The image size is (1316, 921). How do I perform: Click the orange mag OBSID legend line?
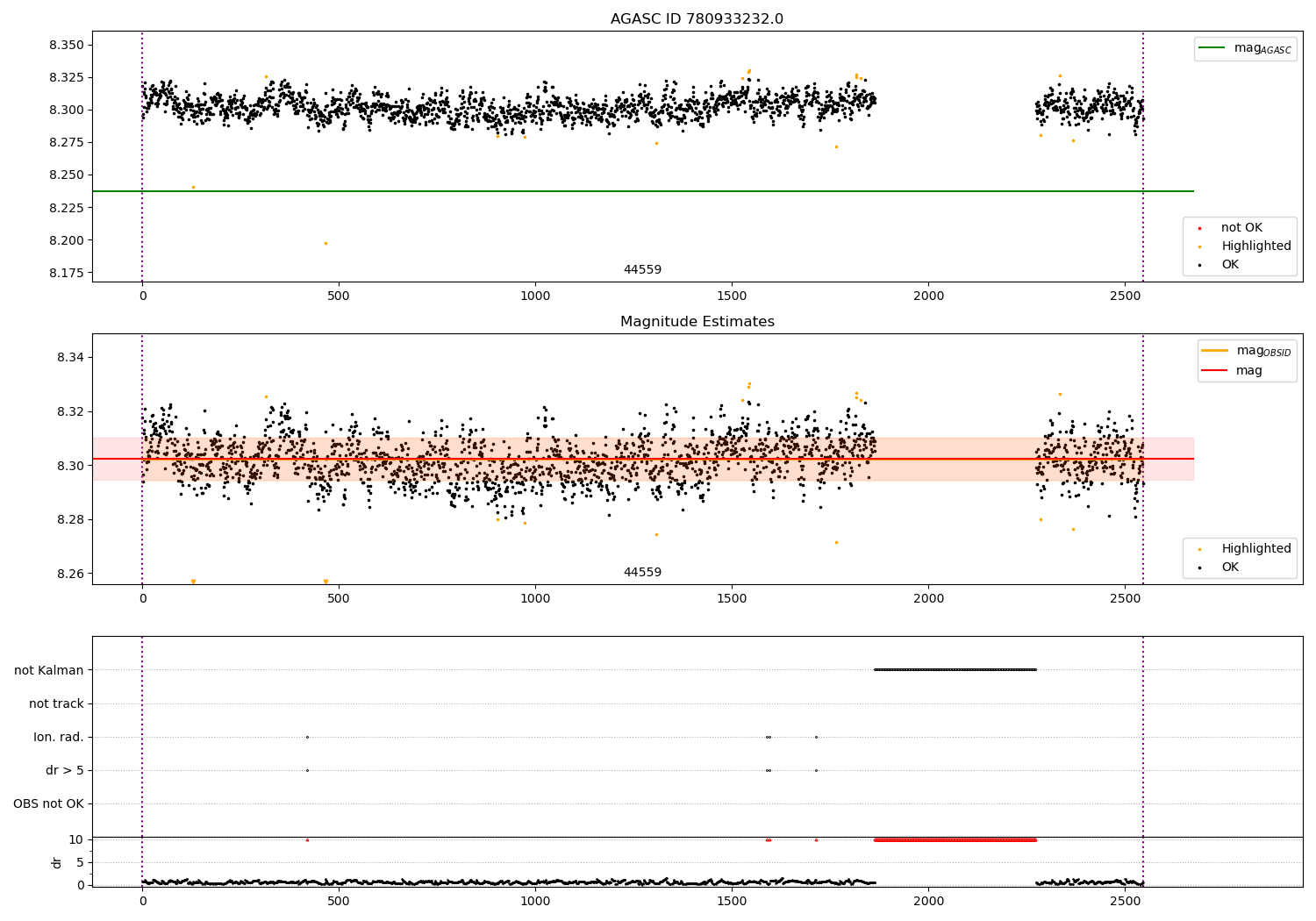(x=1215, y=351)
